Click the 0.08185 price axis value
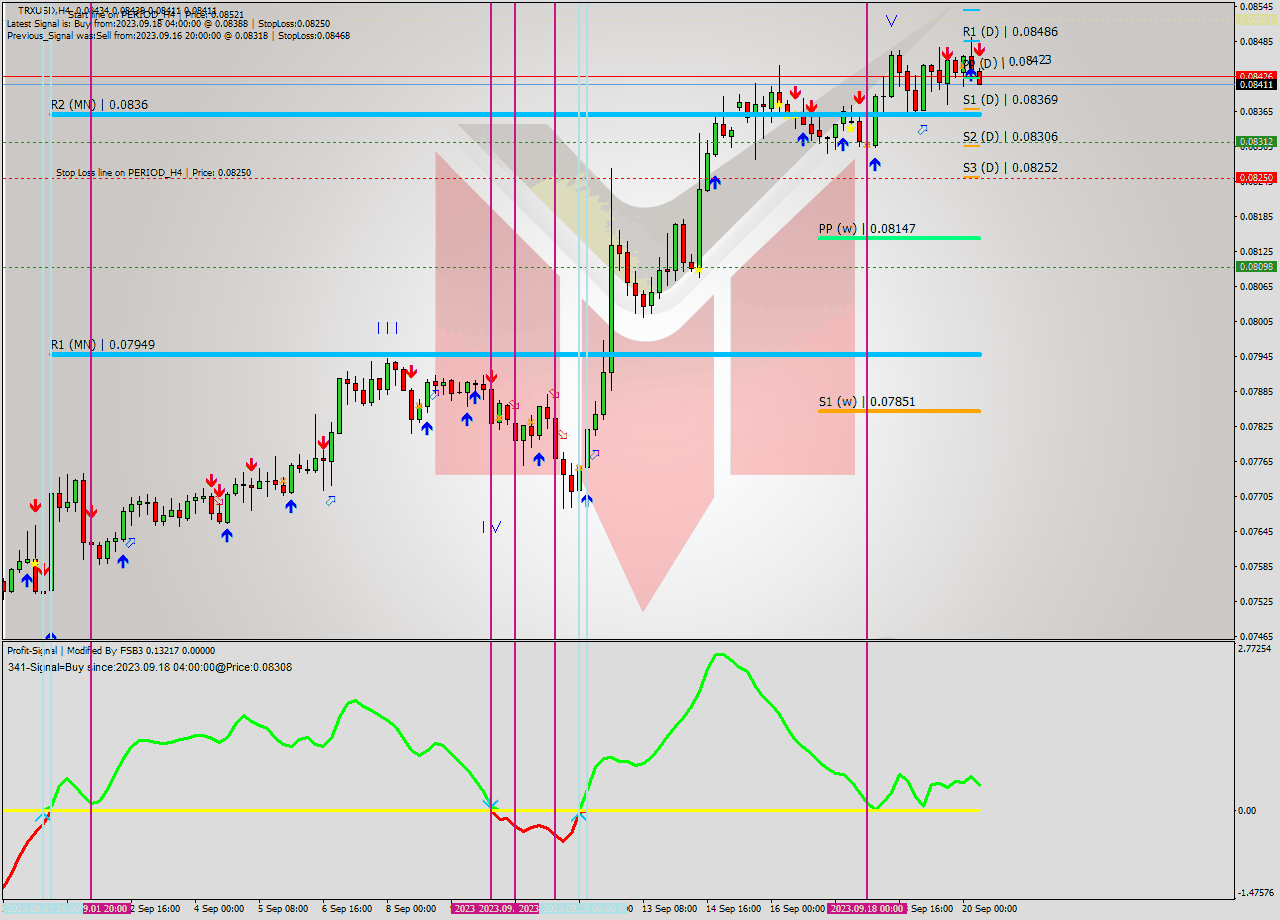This screenshot has height=920, width=1280. click(x=1255, y=217)
